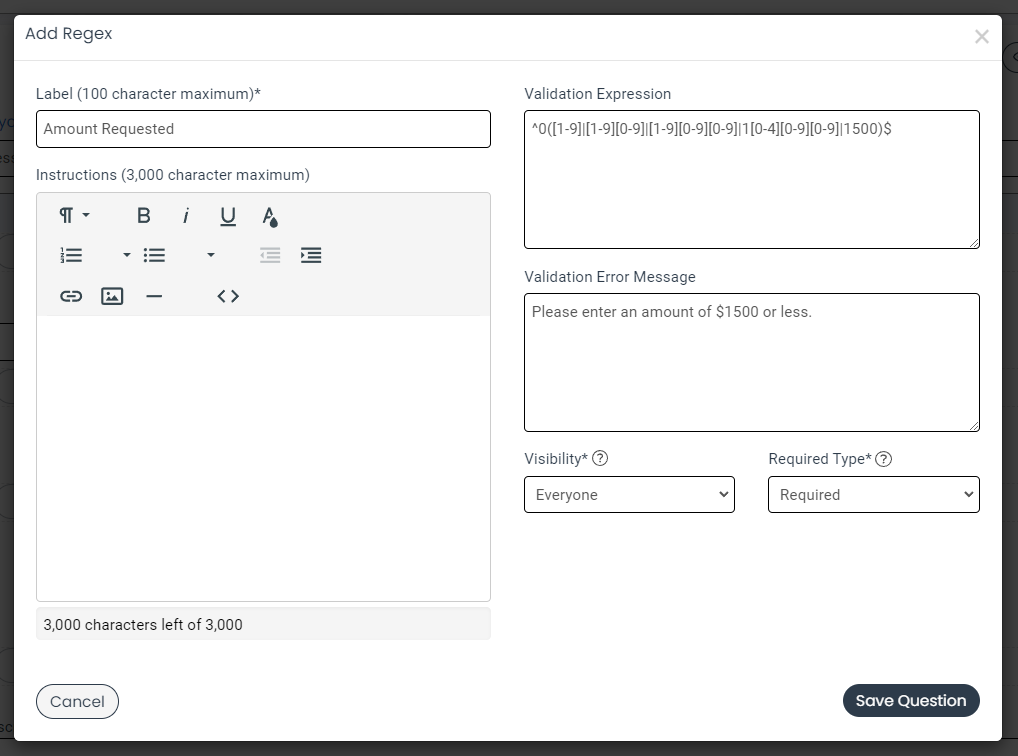Click the Save Question button
1018x756 pixels.
pos(910,701)
